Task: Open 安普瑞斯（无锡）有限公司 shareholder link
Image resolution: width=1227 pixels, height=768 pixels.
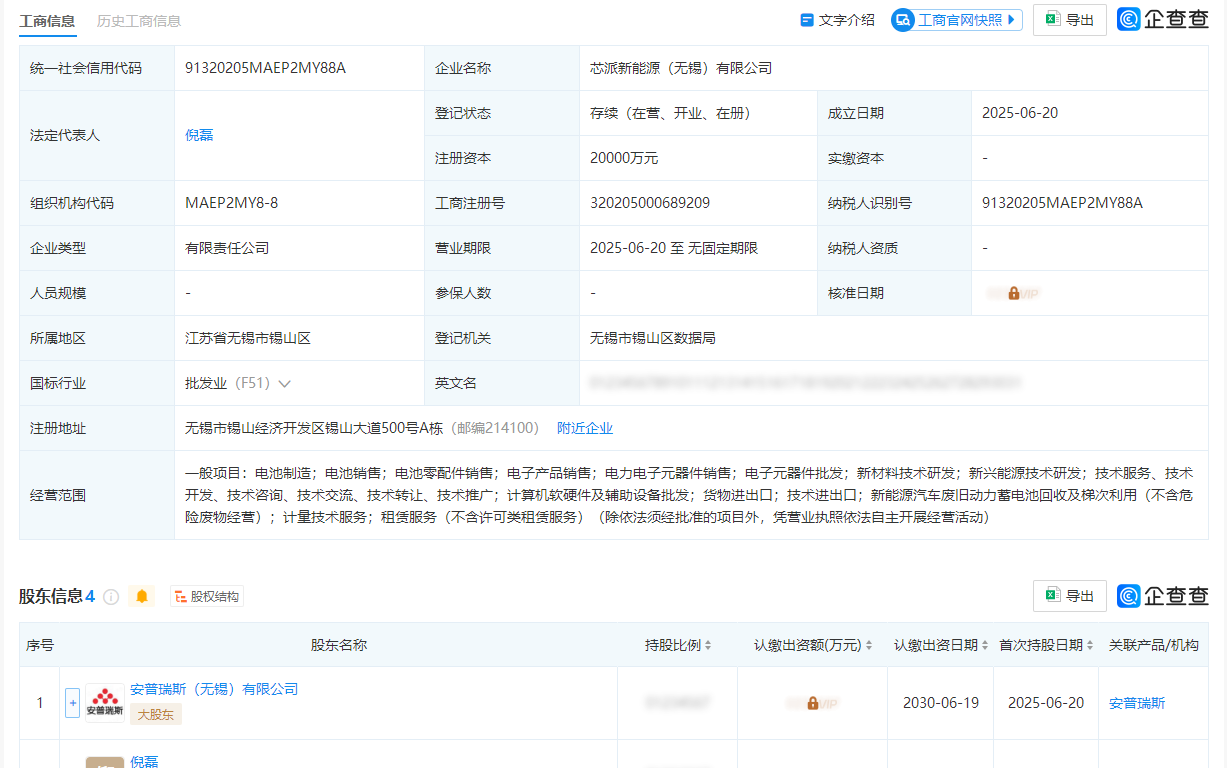Action: tap(214, 689)
